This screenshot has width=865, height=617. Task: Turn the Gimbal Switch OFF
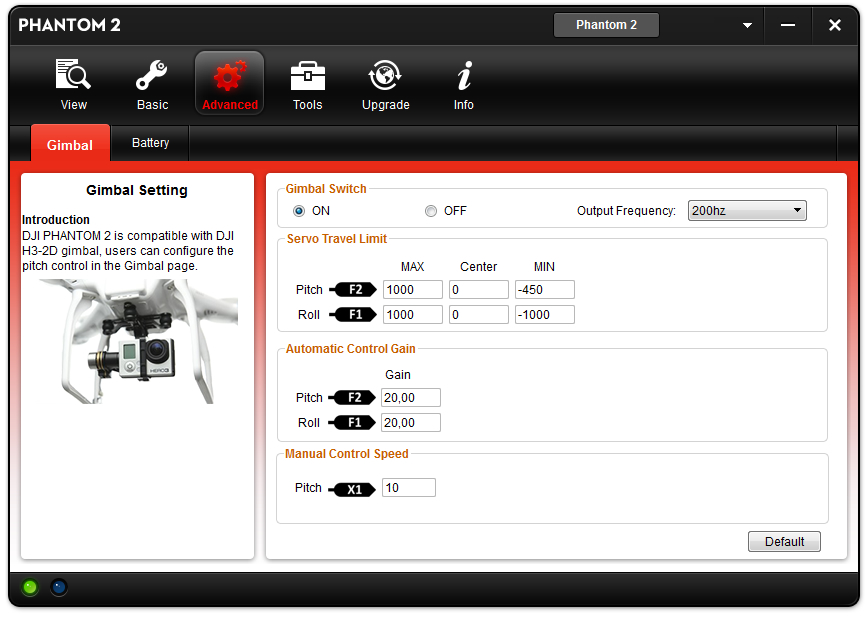(x=431, y=211)
